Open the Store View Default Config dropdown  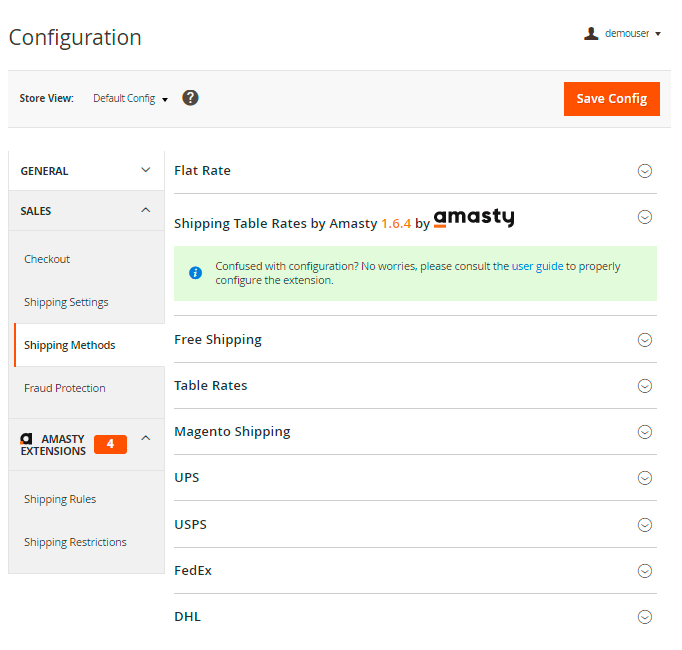tap(130, 99)
